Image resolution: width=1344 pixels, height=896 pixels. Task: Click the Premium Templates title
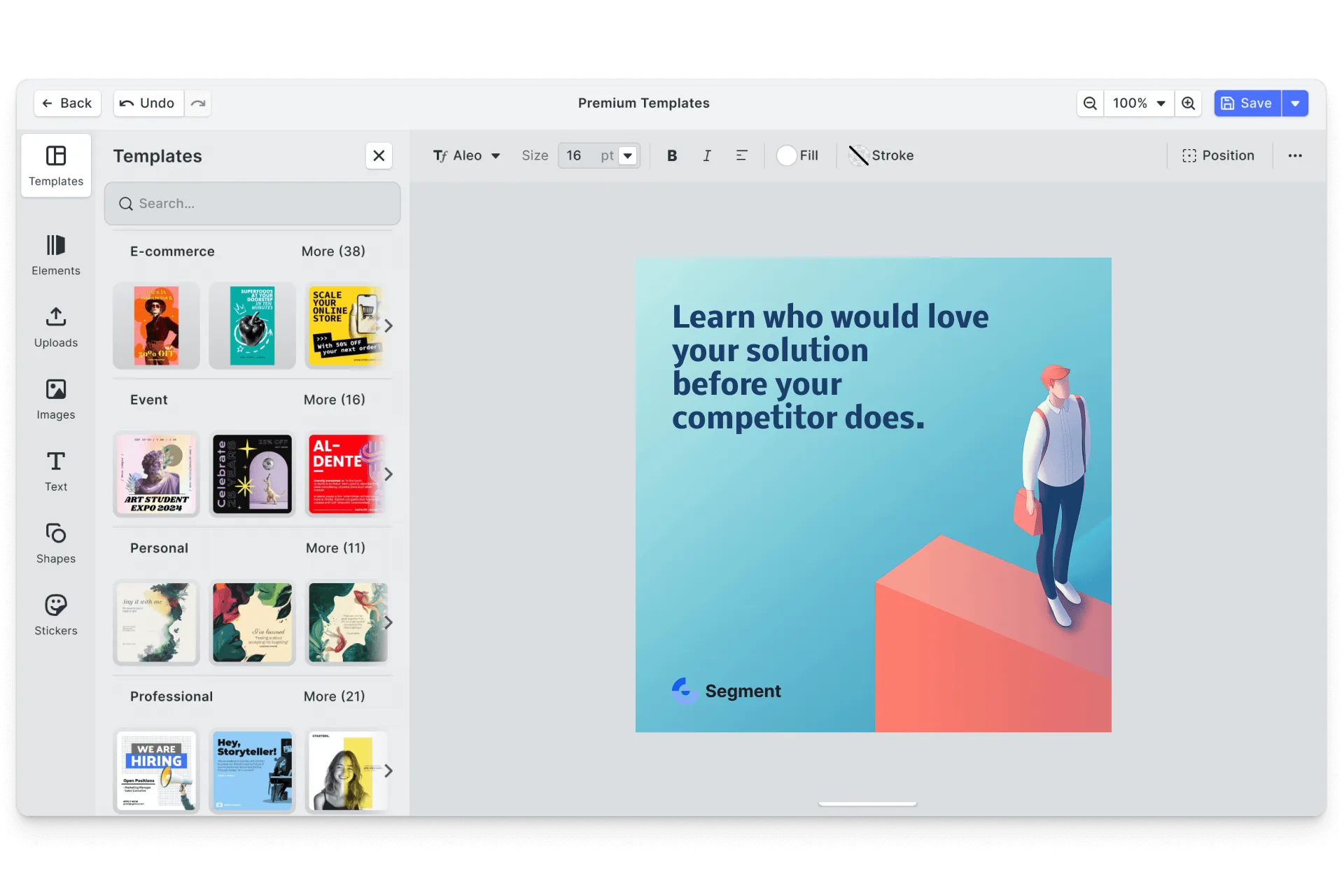tap(644, 103)
